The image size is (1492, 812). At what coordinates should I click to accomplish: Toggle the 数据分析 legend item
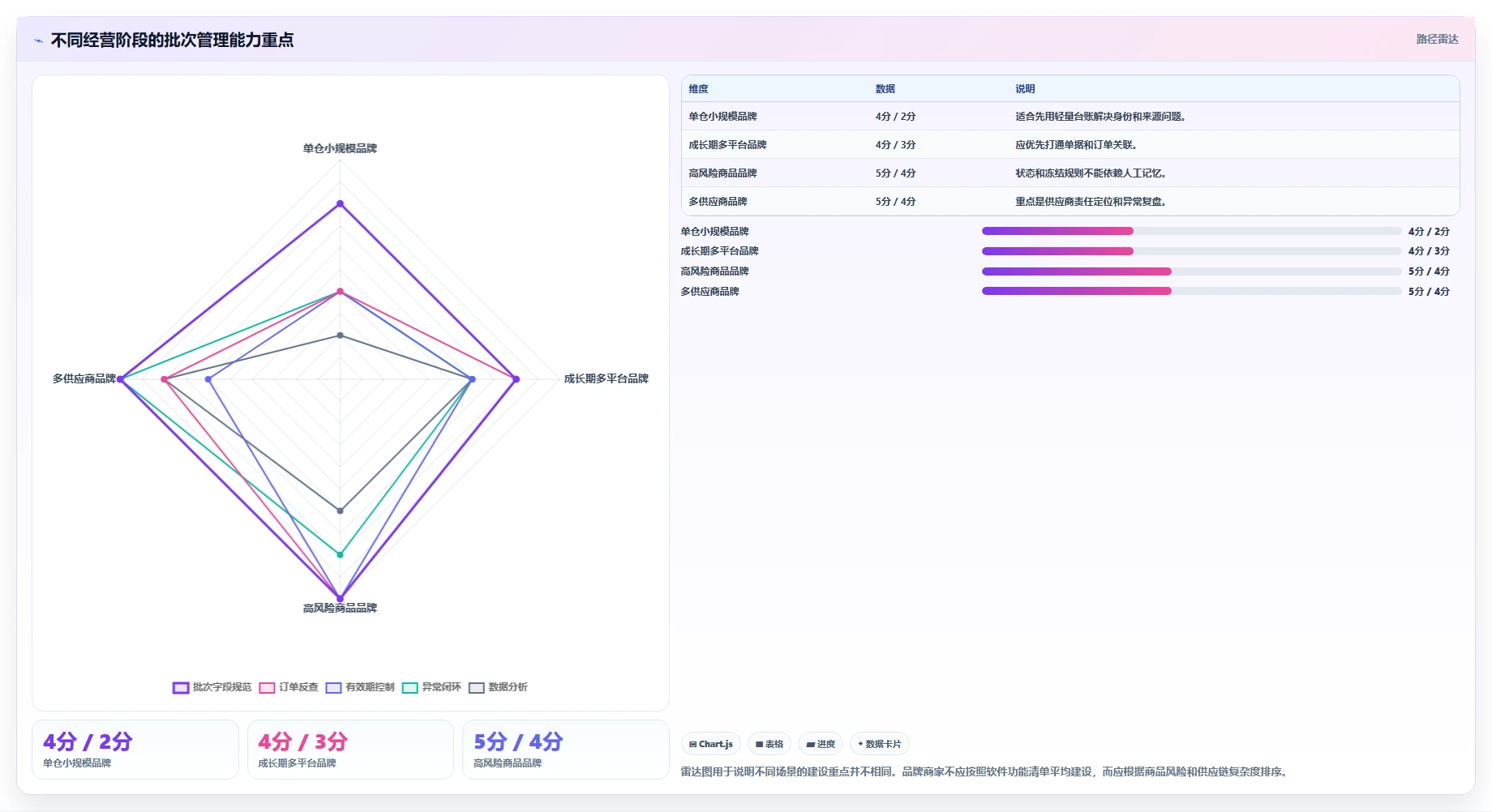[x=498, y=687]
